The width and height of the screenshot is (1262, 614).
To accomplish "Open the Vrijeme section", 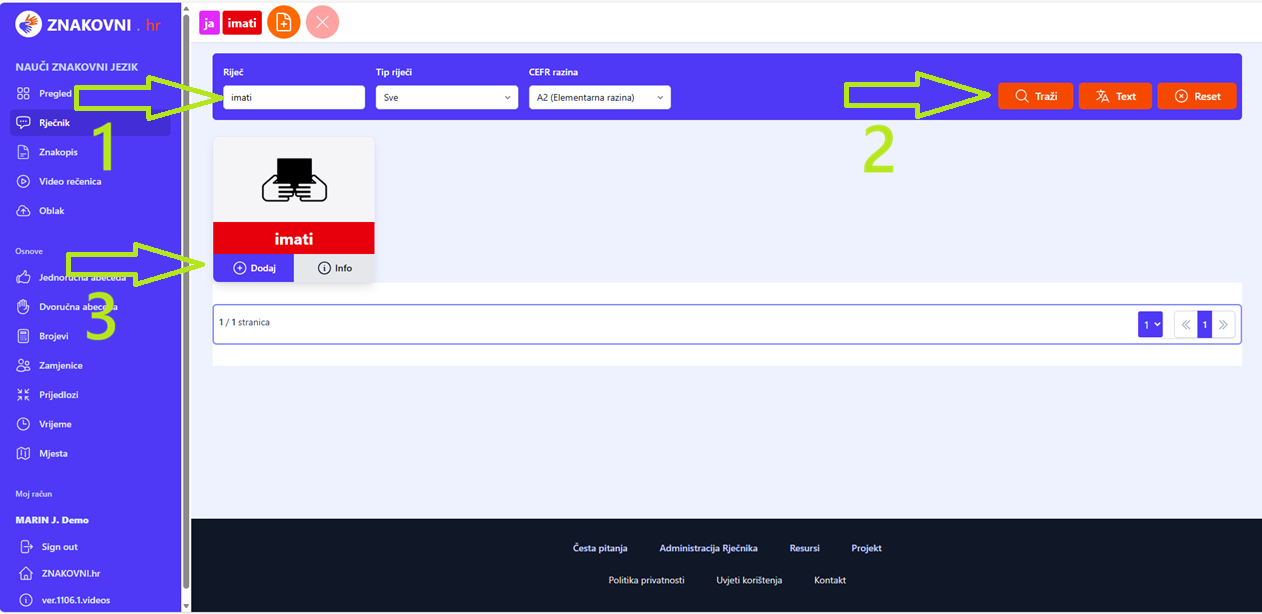I will [x=55, y=424].
